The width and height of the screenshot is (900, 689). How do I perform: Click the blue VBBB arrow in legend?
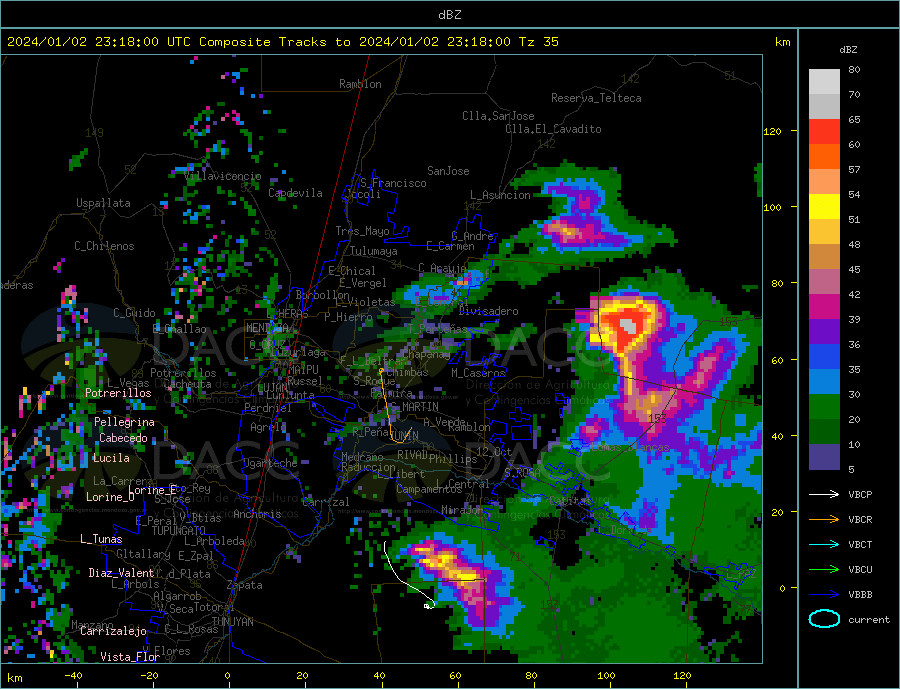tap(824, 594)
